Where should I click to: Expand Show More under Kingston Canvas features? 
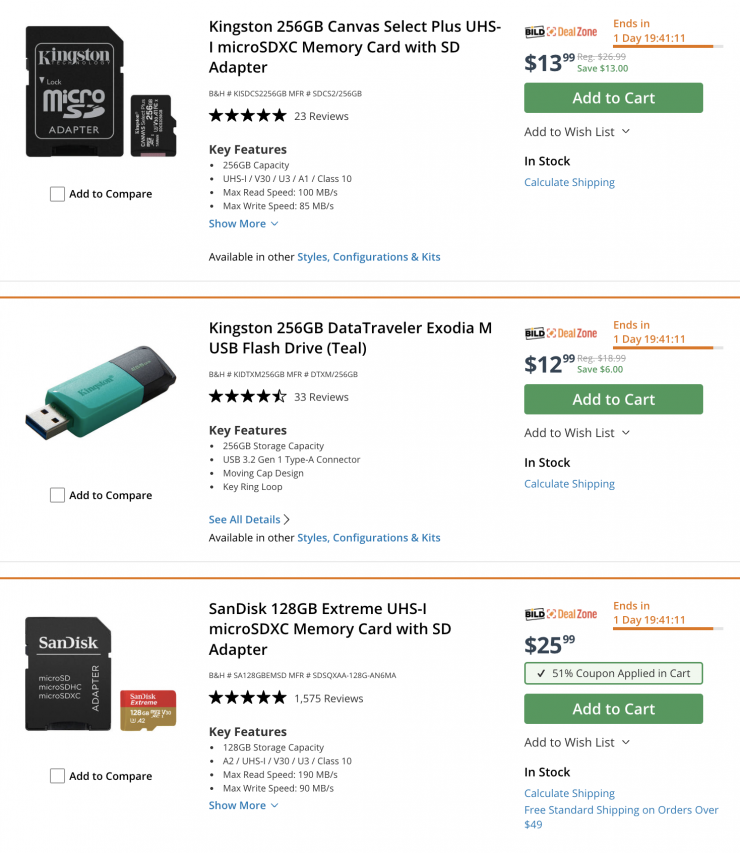click(x=243, y=224)
